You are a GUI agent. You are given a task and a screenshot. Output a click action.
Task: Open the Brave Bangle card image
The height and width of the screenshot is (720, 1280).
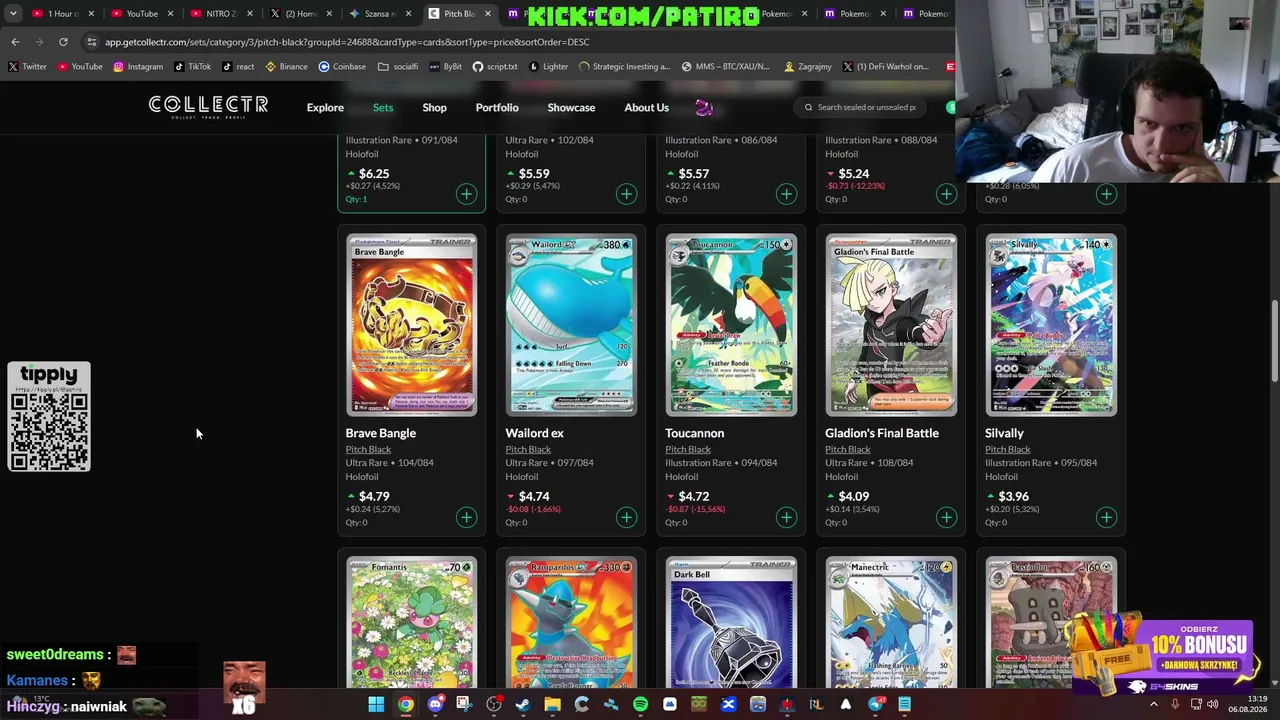coord(411,325)
